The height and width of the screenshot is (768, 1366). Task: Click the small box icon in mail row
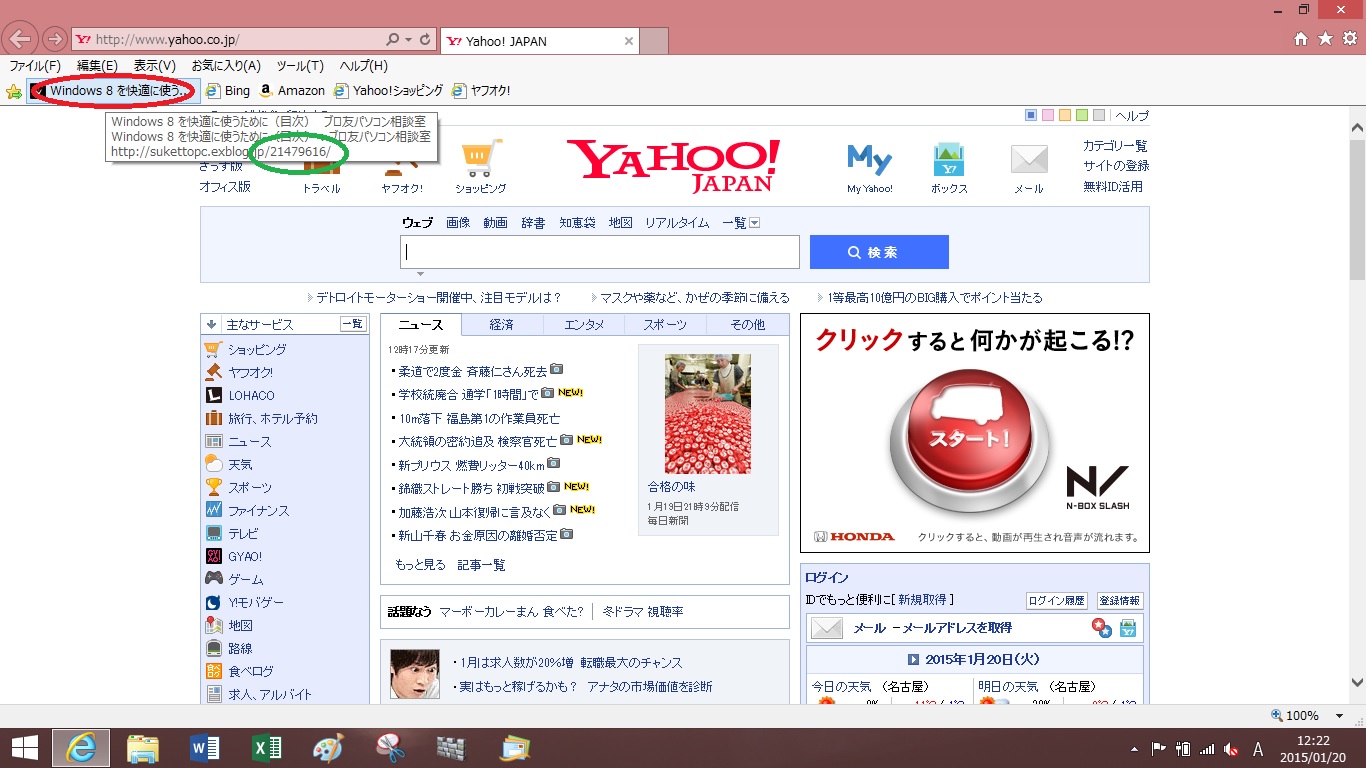tap(1128, 628)
